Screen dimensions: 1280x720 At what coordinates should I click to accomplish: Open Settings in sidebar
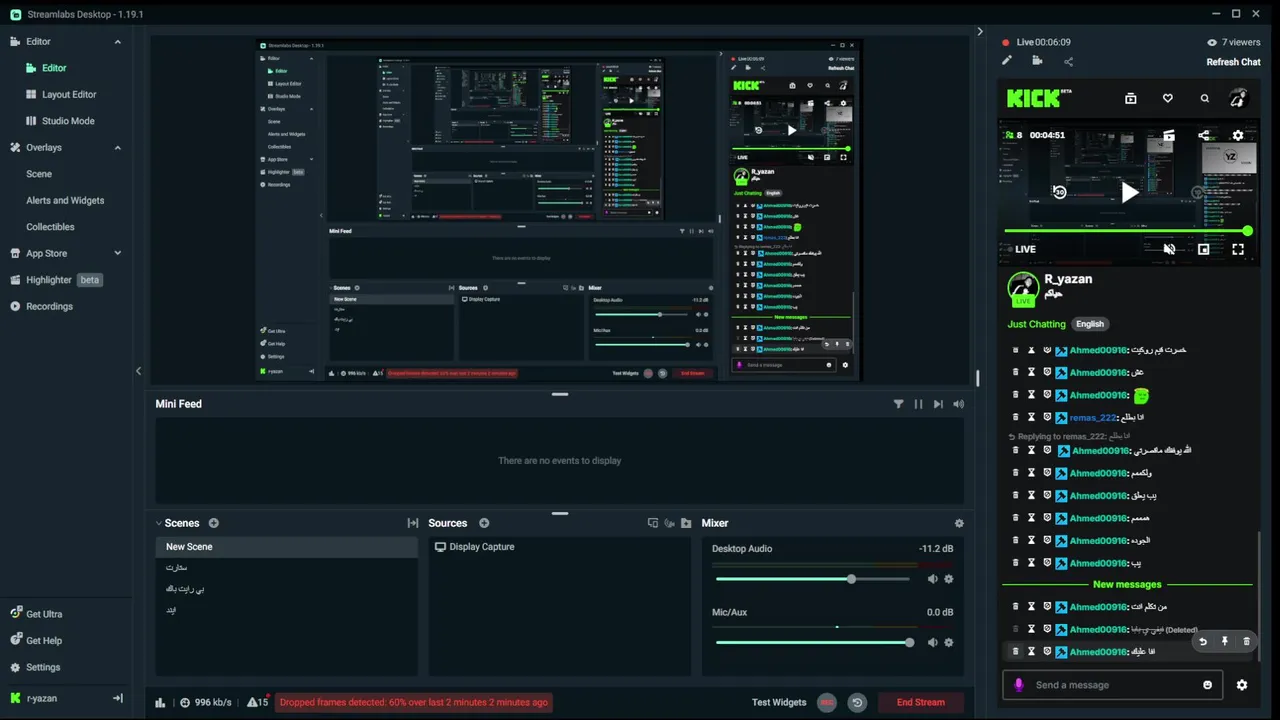[43, 667]
